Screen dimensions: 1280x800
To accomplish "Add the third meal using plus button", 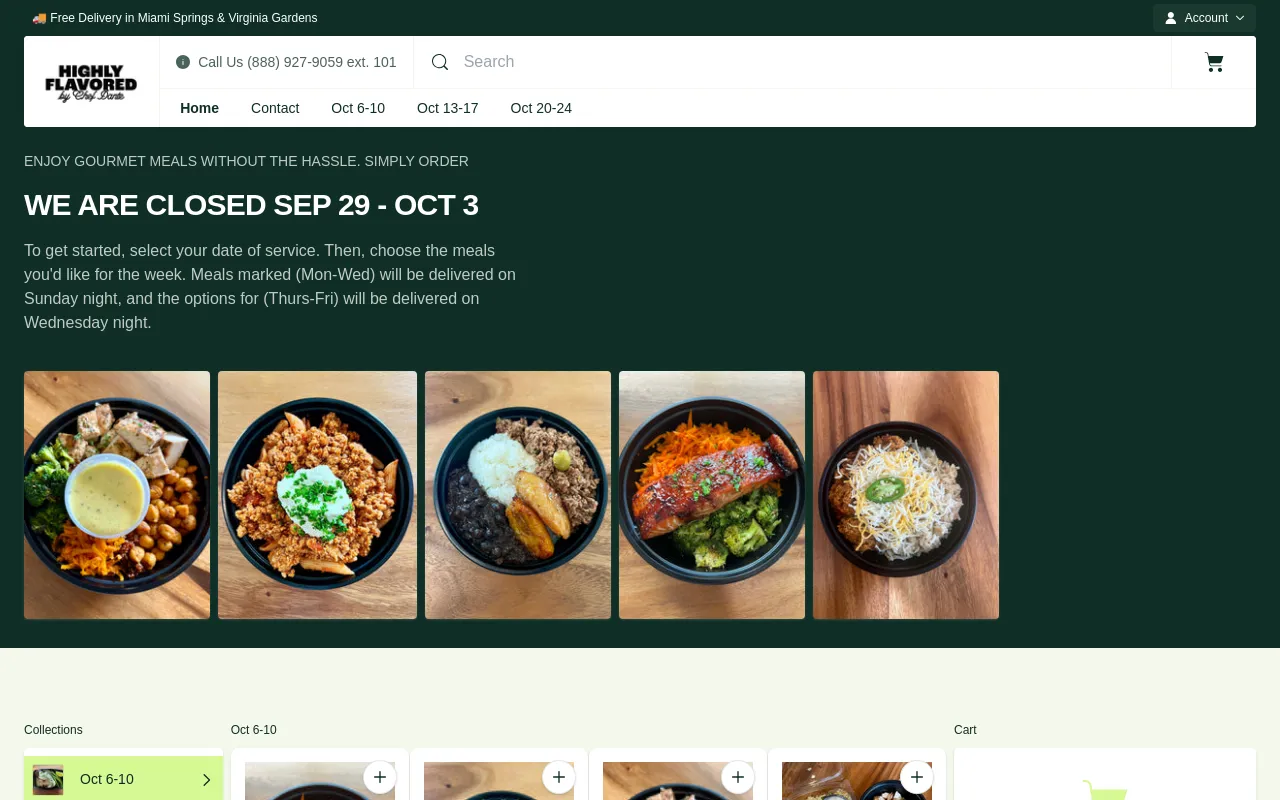I will pyautogui.click(x=738, y=777).
